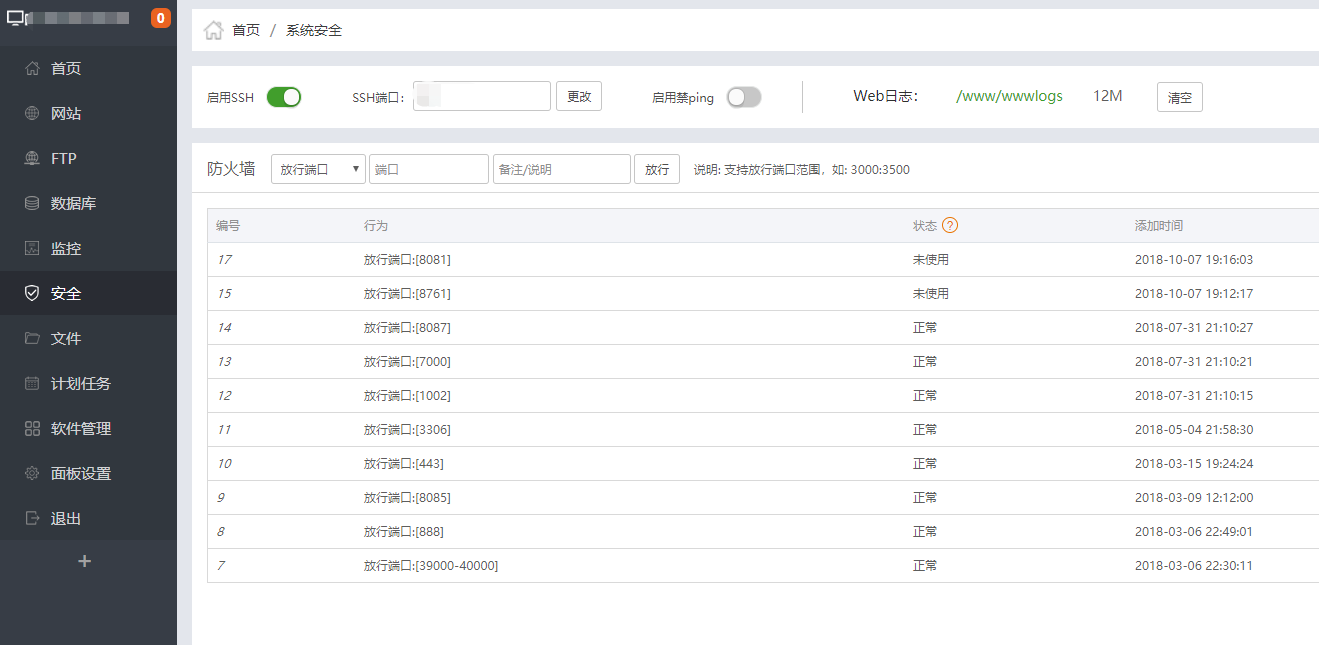This screenshot has width=1319, height=645.
Task: Click the globe icon for 网站
Action: click(x=32, y=114)
